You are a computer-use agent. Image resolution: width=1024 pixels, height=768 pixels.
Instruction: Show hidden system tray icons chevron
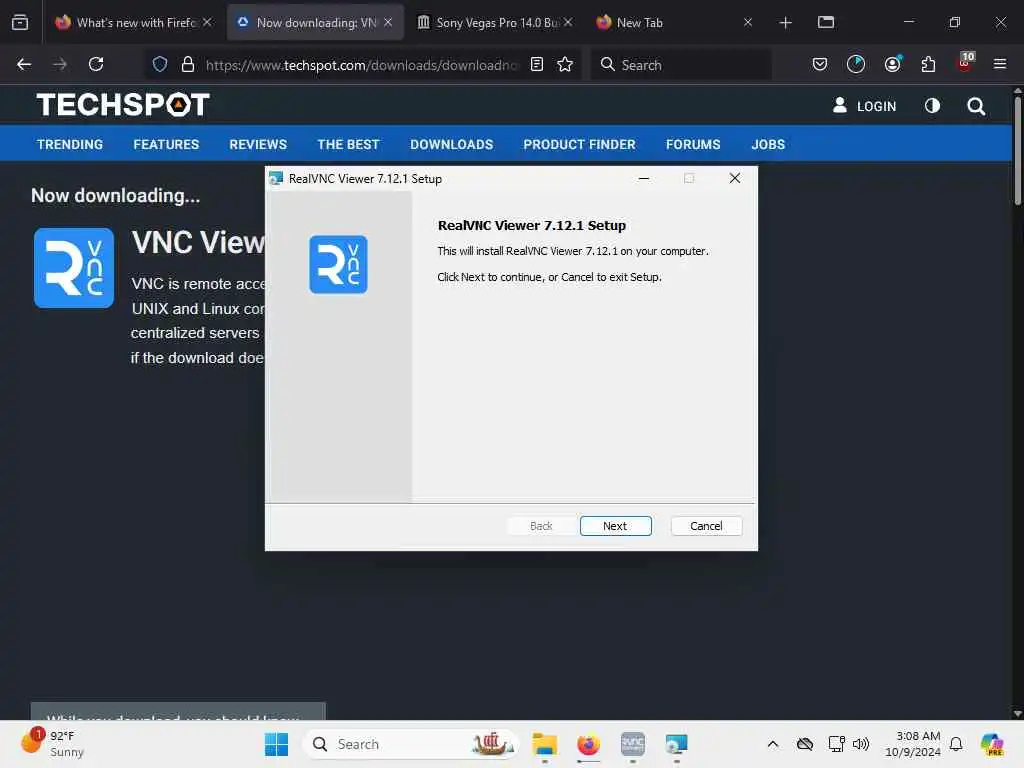pyautogui.click(x=773, y=744)
